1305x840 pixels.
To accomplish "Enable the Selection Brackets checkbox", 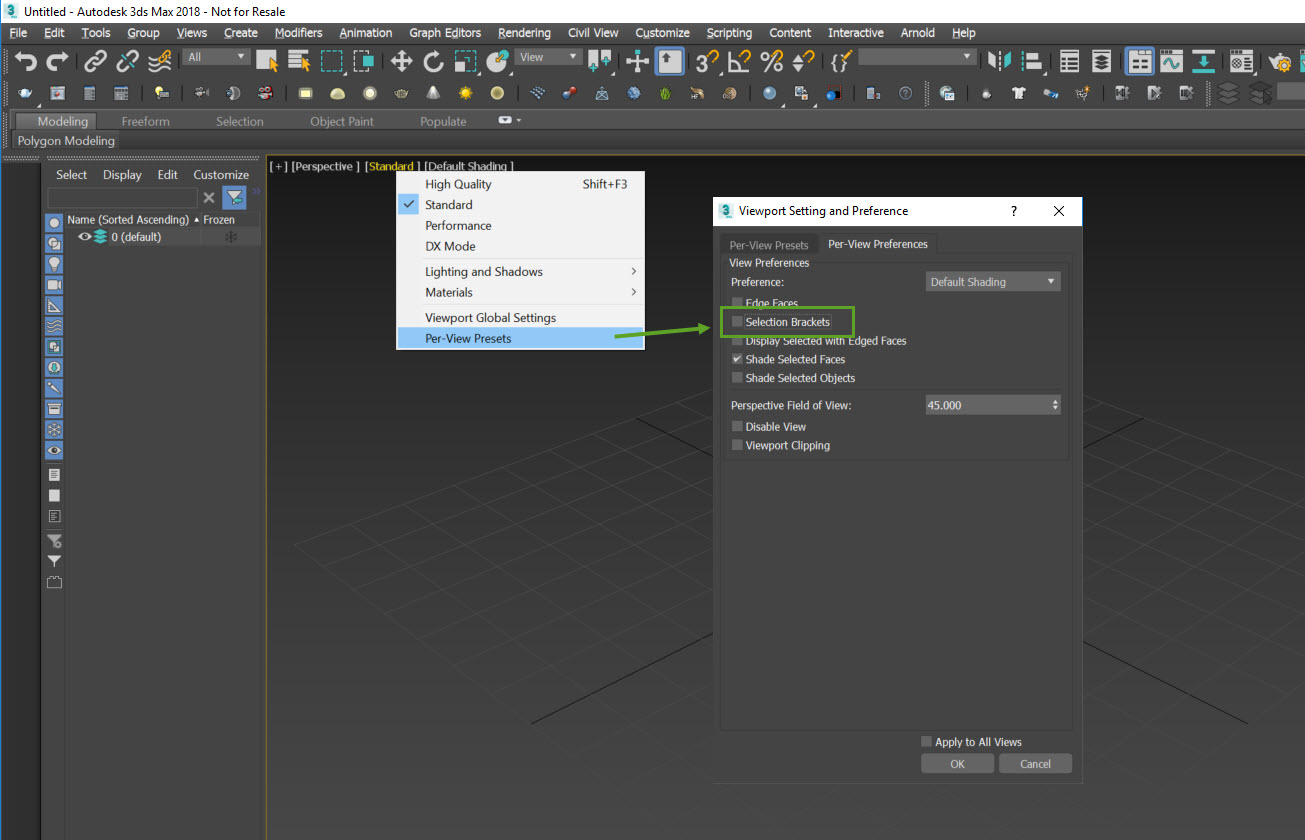I will point(738,322).
